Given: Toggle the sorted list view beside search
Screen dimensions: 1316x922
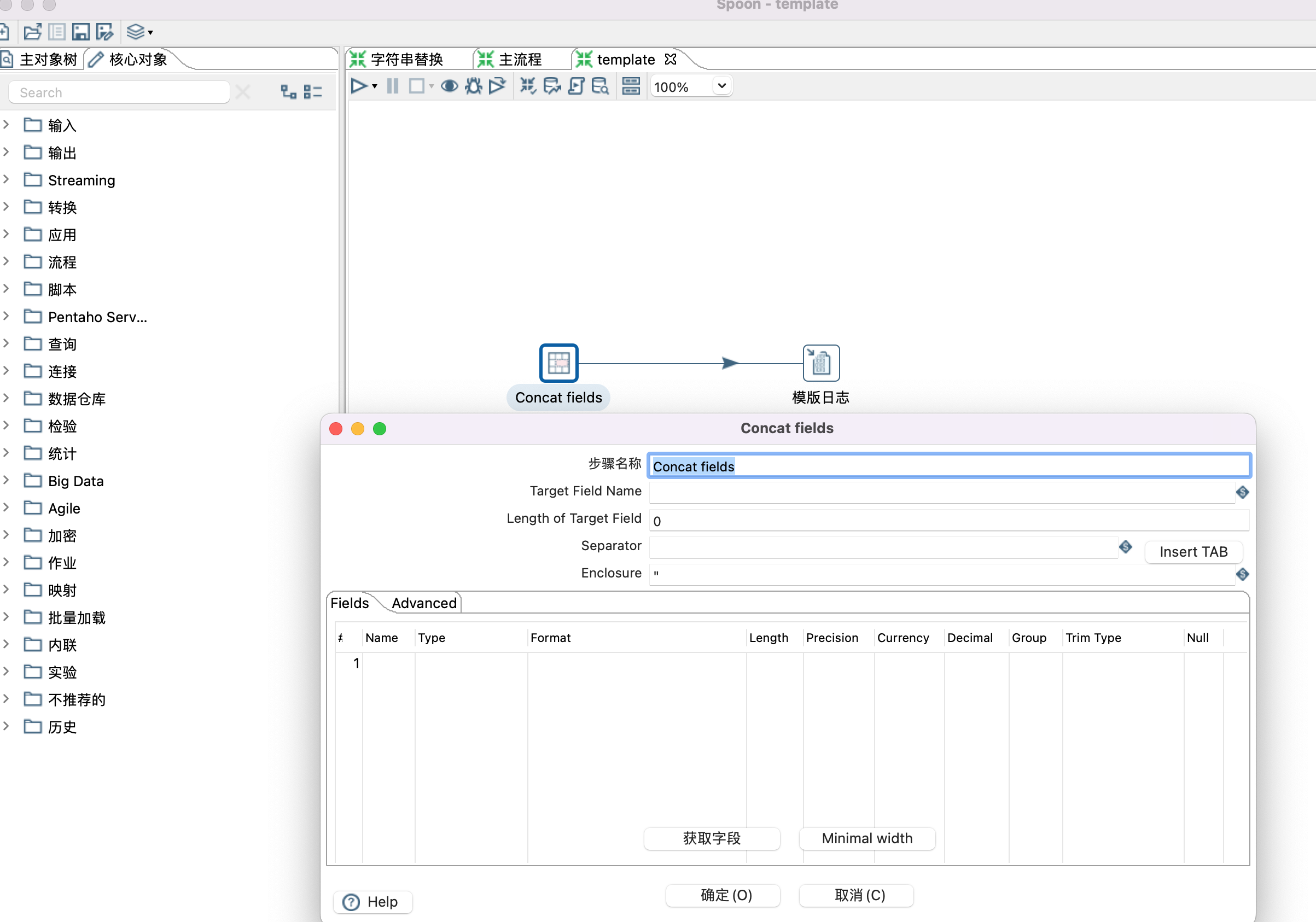Looking at the screenshot, I should coord(313,92).
